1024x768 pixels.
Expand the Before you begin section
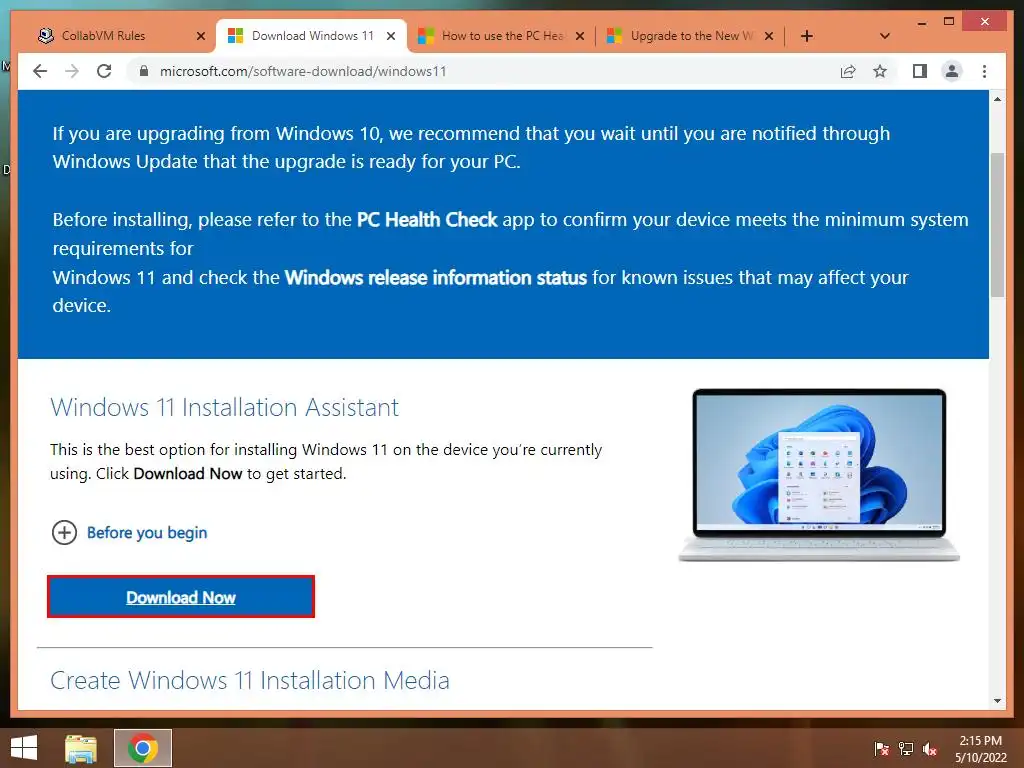(129, 532)
